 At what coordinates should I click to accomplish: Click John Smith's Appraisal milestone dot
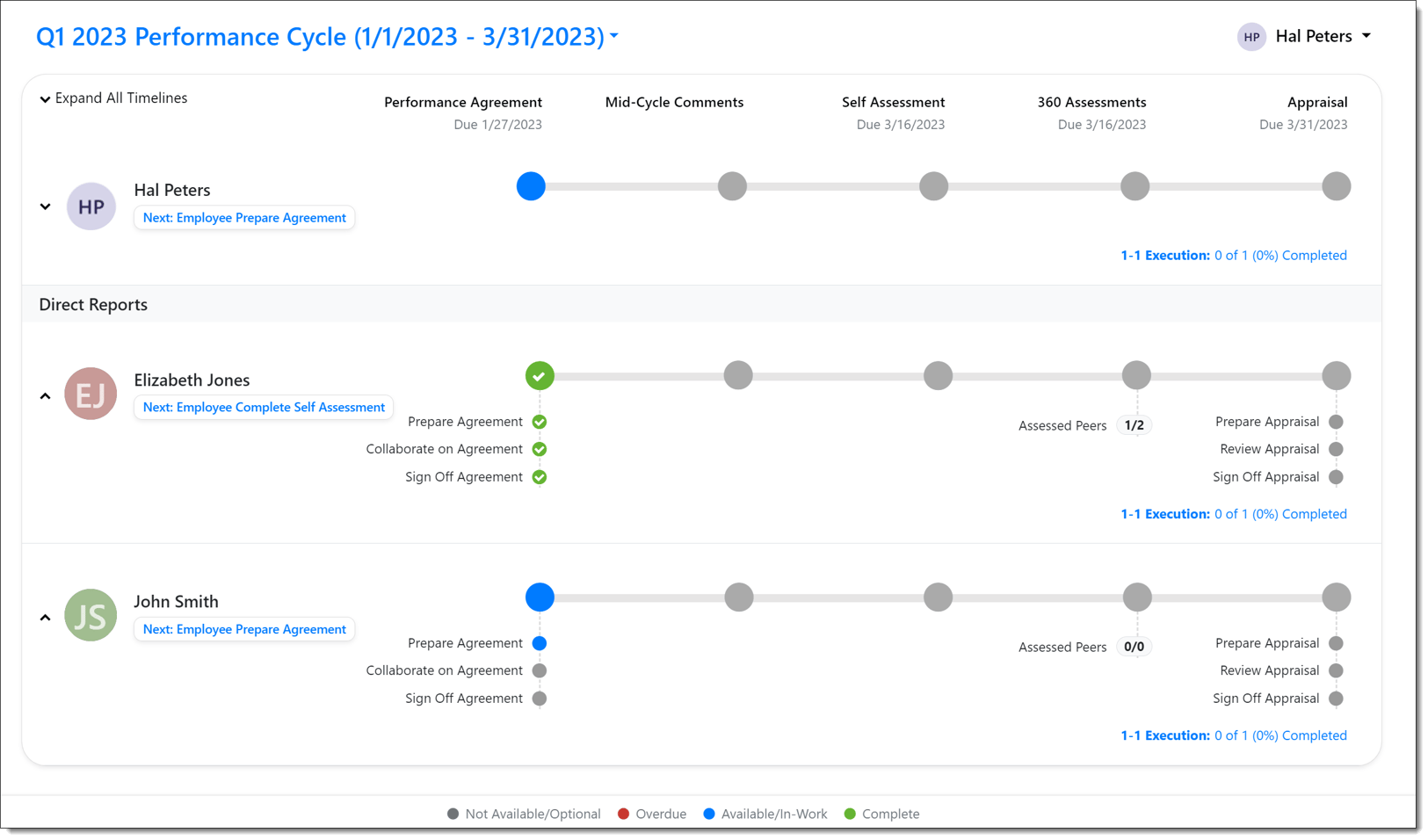click(1336, 597)
